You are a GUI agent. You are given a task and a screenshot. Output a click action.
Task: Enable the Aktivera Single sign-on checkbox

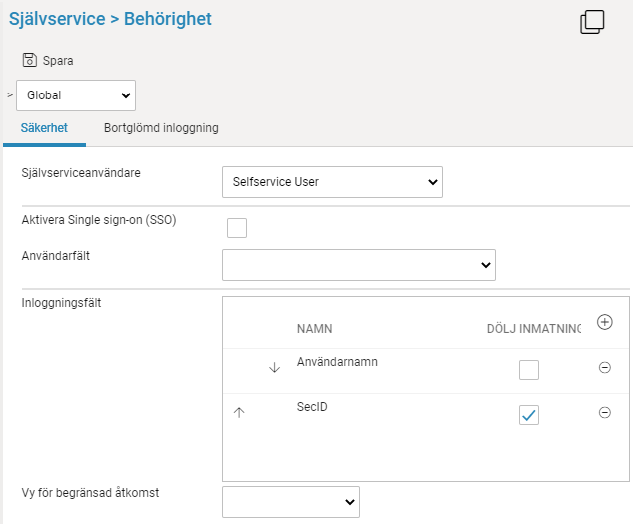point(237,229)
